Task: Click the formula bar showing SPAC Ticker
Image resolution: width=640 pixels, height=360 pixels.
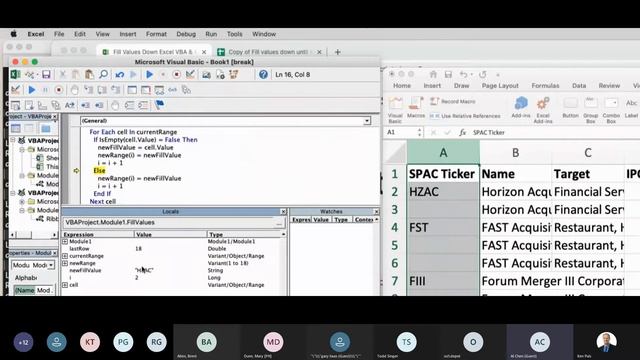Action: tap(555, 132)
